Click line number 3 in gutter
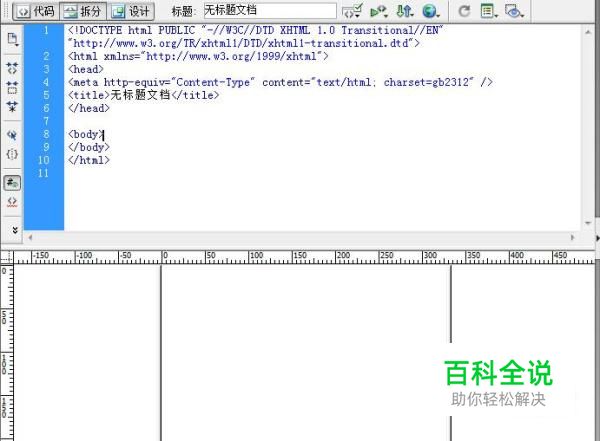Image resolution: width=600 pixels, height=441 pixels. (46, 69)
